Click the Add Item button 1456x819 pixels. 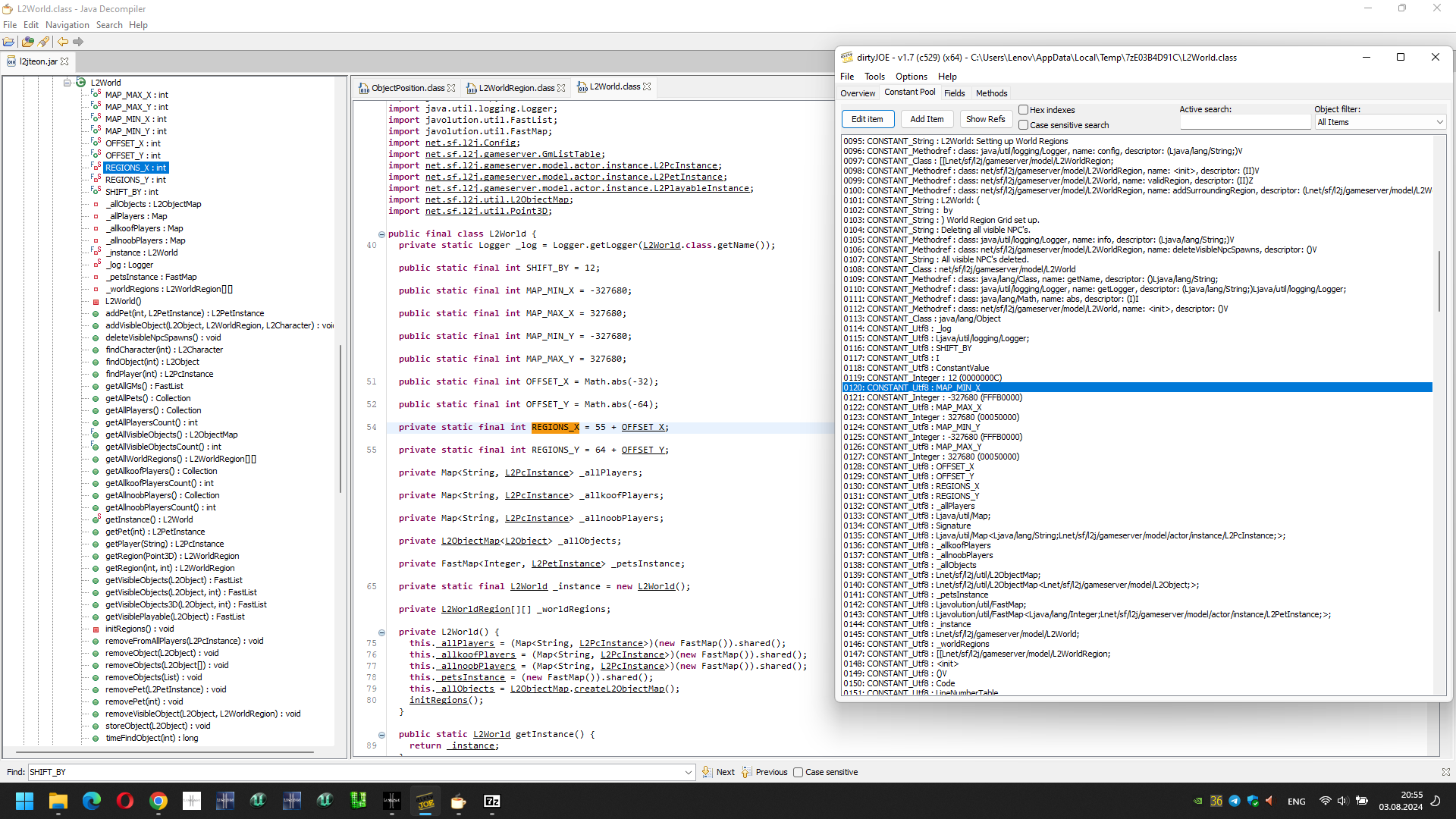pyautogui.click(x=927, y=119)
